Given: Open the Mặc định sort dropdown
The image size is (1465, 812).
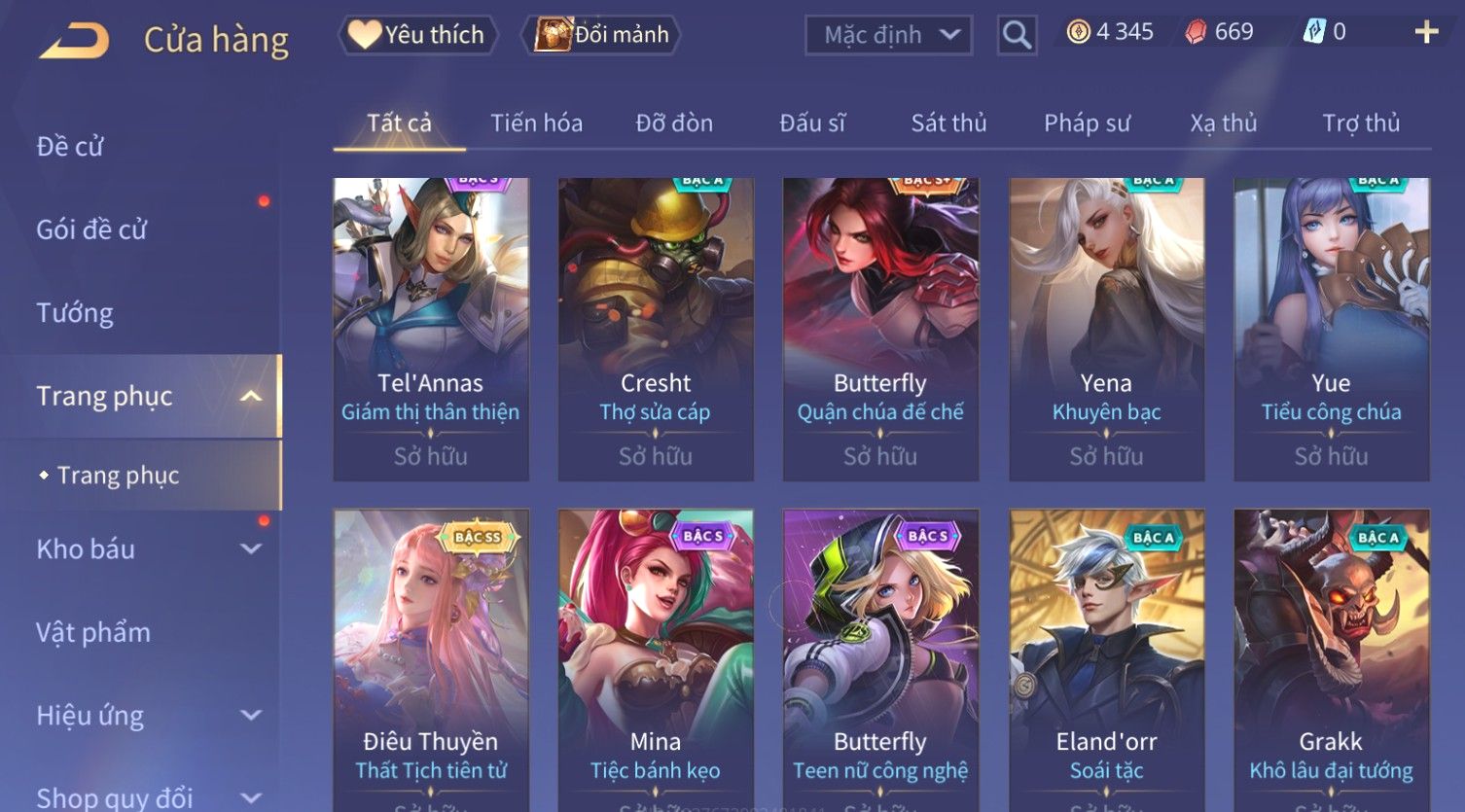Looking at the screenshot, I should pos(888,35).
